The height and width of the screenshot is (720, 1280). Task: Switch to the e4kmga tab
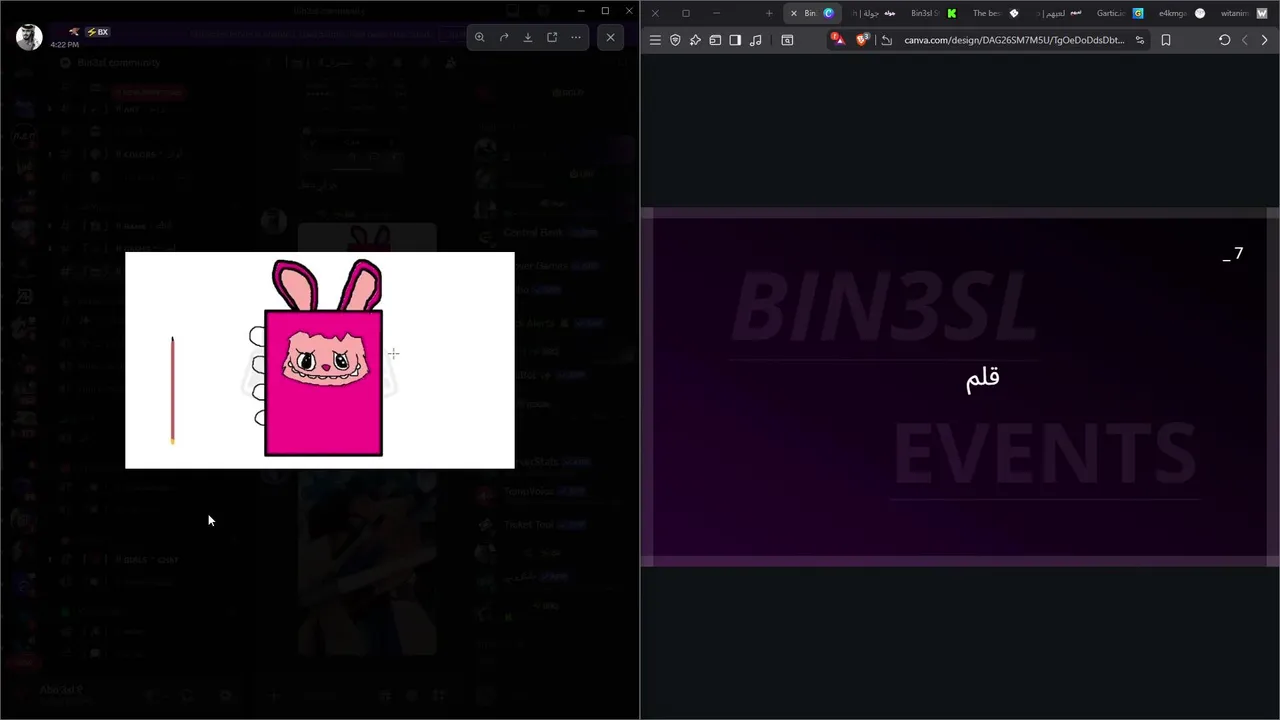(1181, 13)
